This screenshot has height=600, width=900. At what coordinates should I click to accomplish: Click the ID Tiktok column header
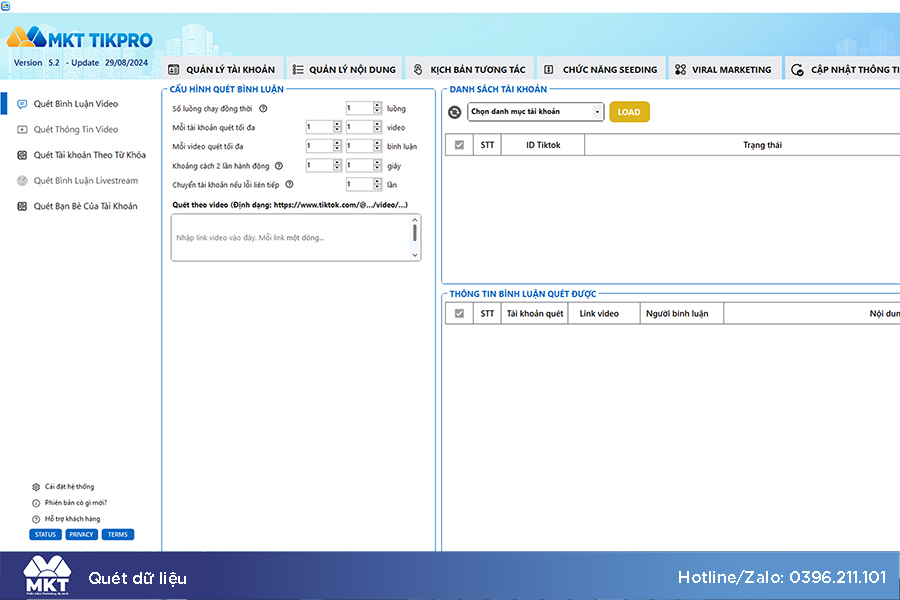pos(543,145)
